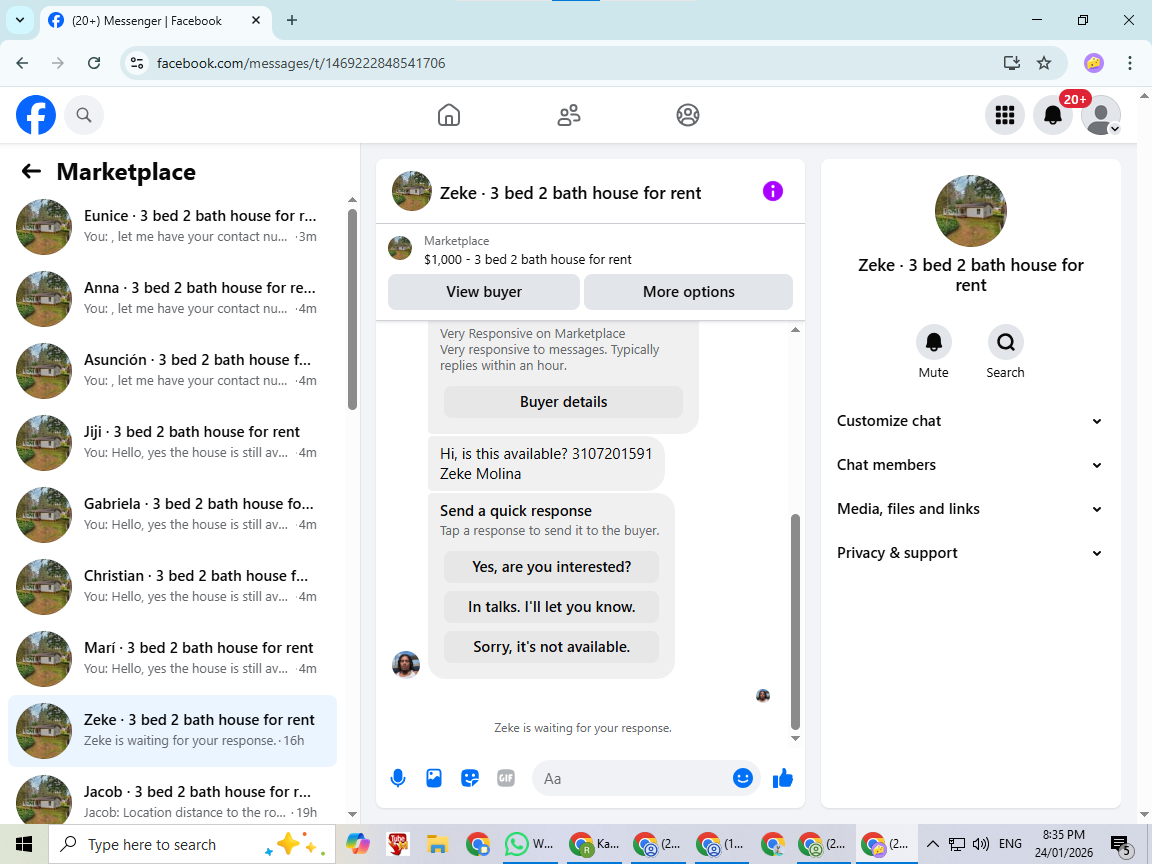
Task: Send a thumbs-up like
Action: (783, 778)
